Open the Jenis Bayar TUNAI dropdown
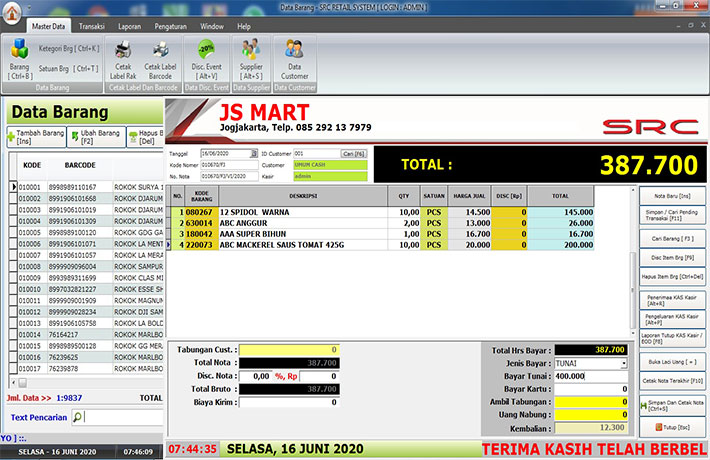The height and width of the screenshot is (460, 710). (x=624, y=363)
